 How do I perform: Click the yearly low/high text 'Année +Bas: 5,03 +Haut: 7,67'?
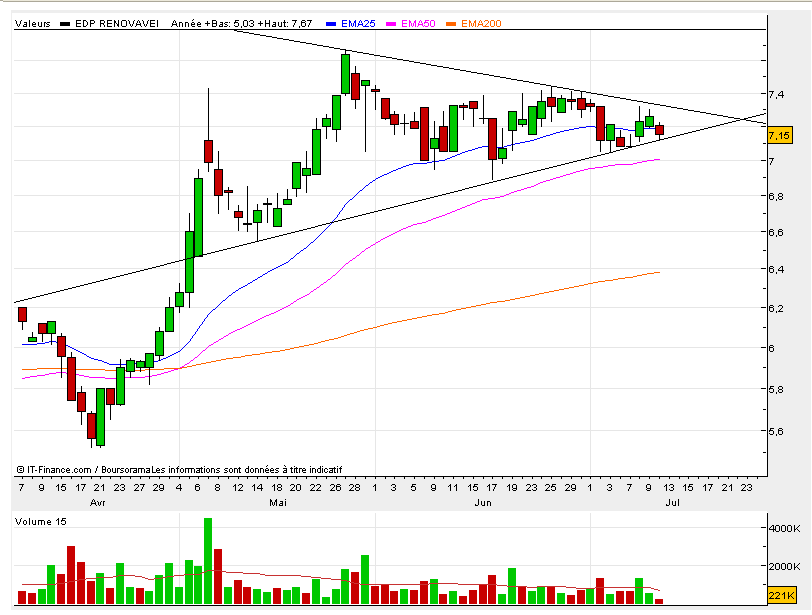click(241, 23)
